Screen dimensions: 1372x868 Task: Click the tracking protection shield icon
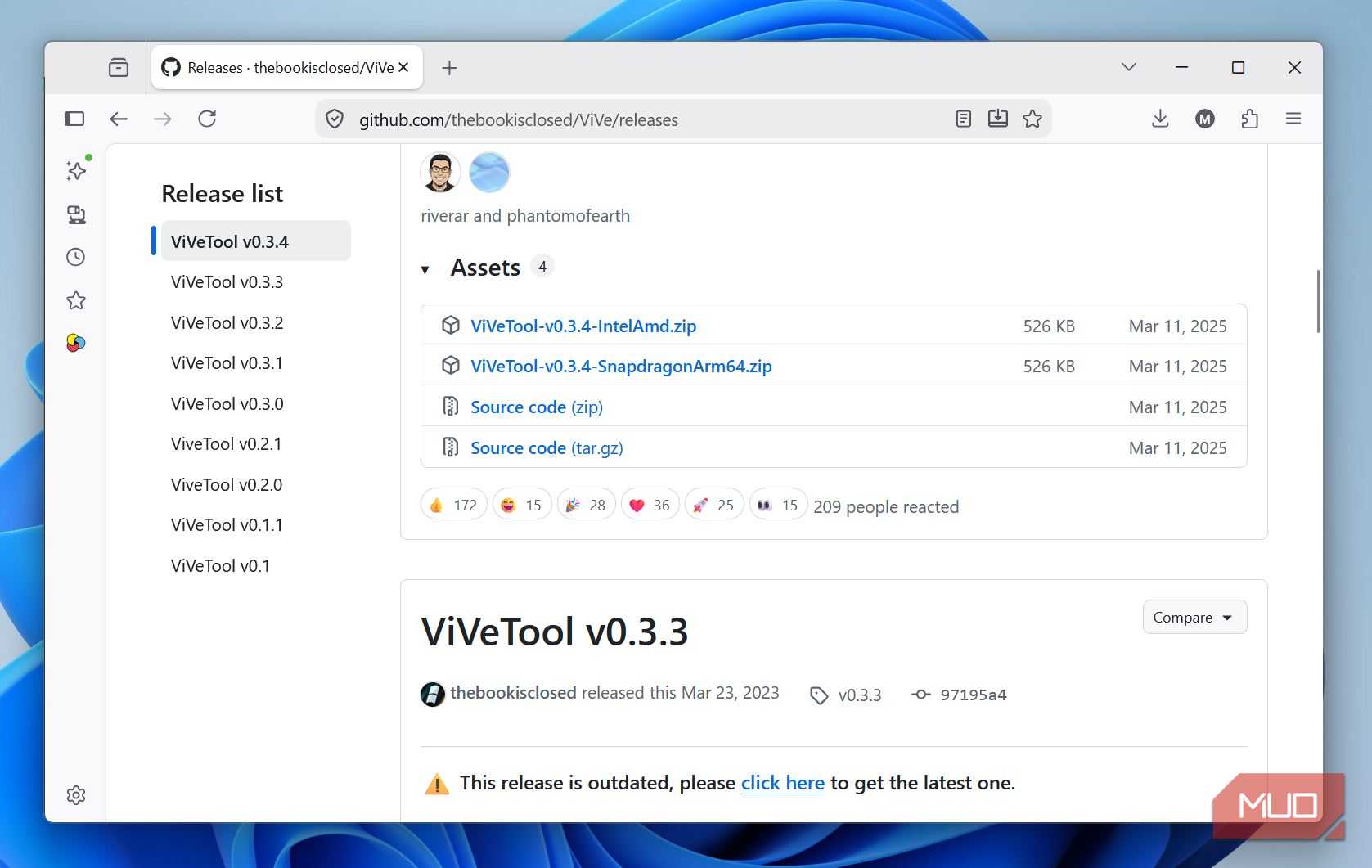(x=335, y=119)
